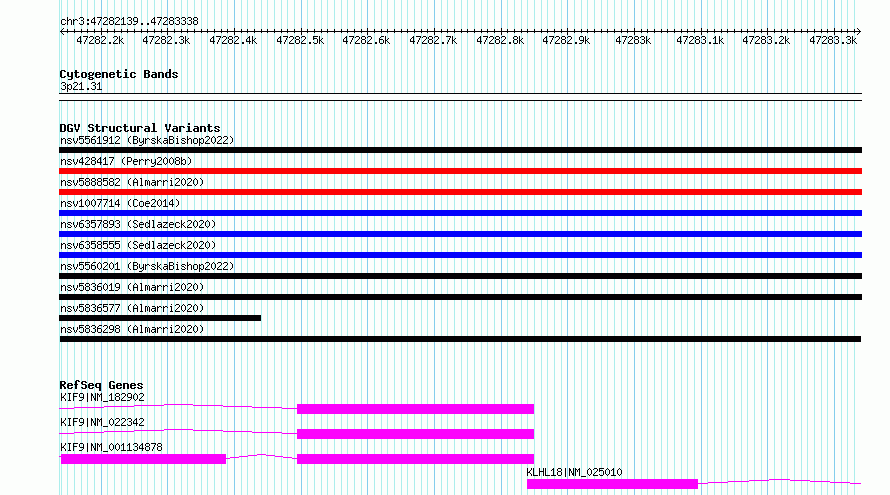The image size is (890, 495).
Task: Click the 47282.7k ruler tick label
Action: (433, 41)
